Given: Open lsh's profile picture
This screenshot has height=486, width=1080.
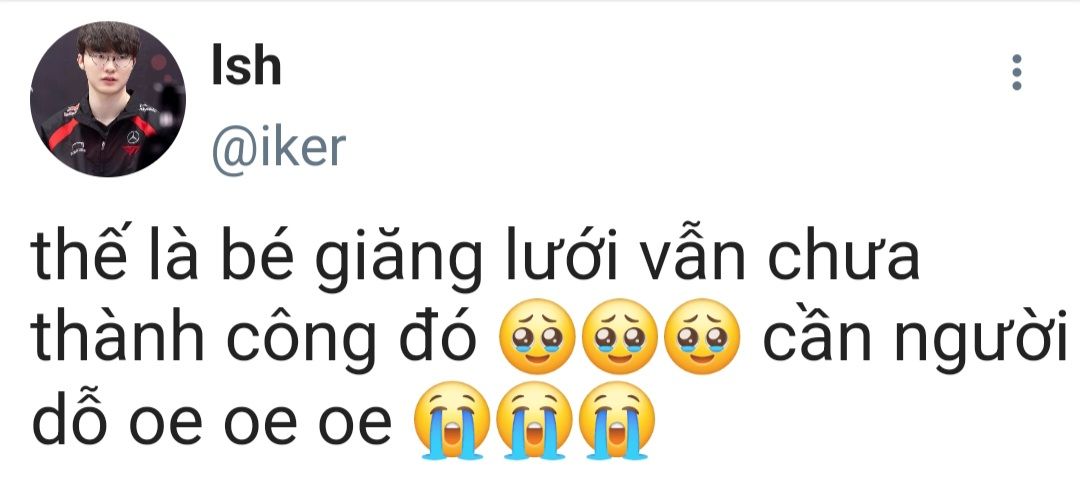Looking at the screenshot, I should [x=107, y=99].
